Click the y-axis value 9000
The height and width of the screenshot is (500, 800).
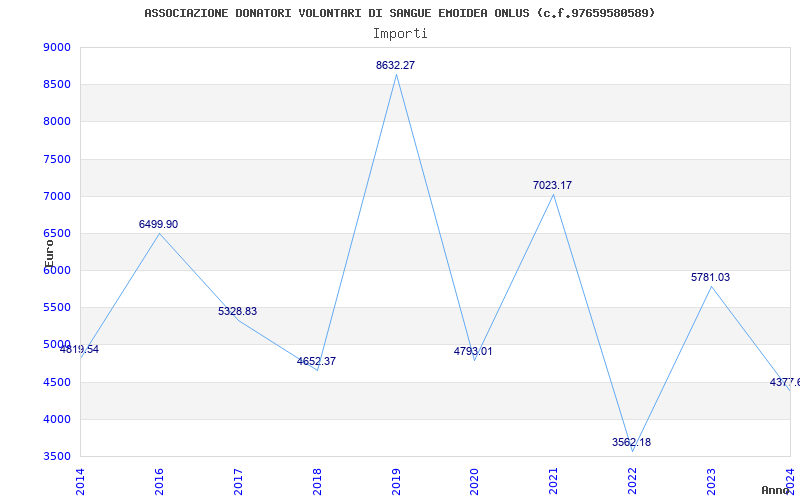click(57, 47)
